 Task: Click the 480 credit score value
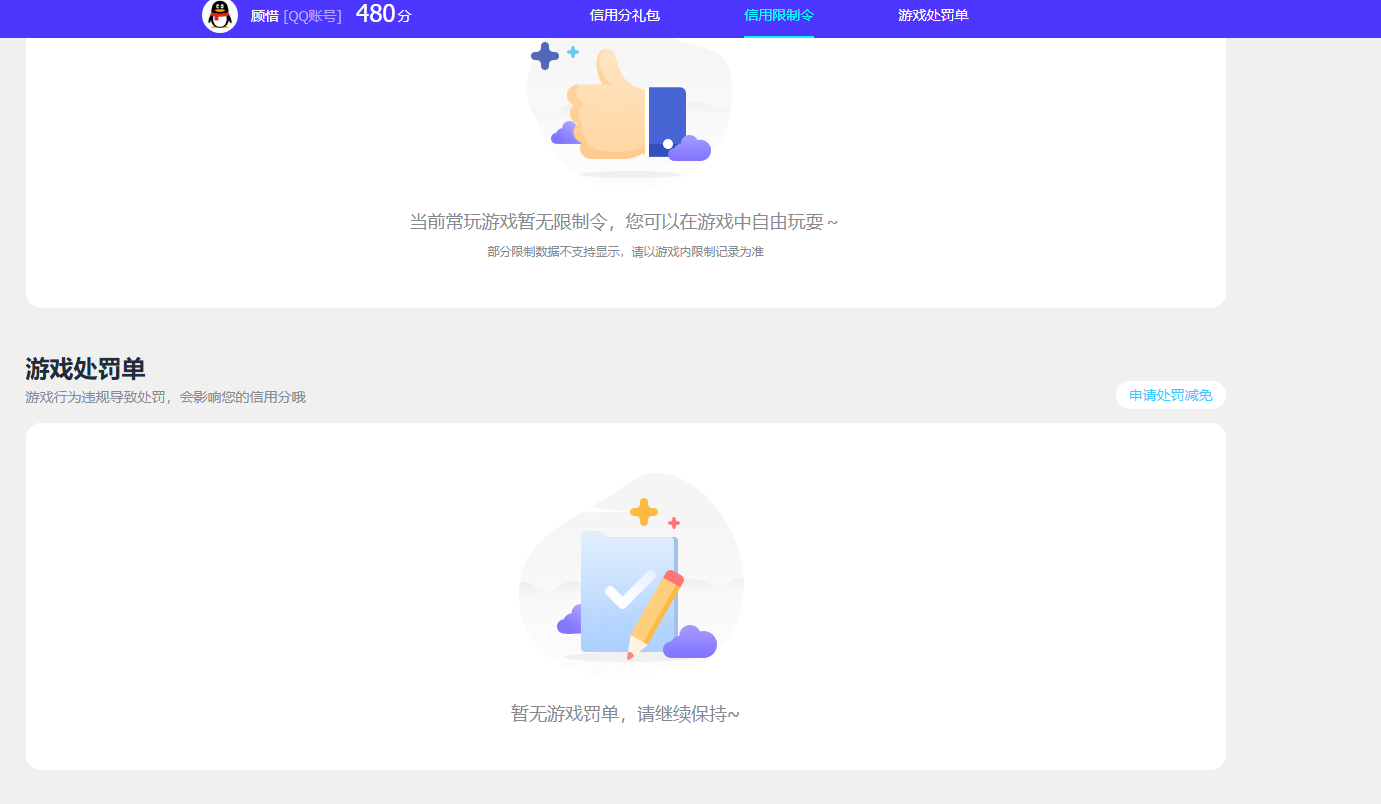(x=376, y=14)
